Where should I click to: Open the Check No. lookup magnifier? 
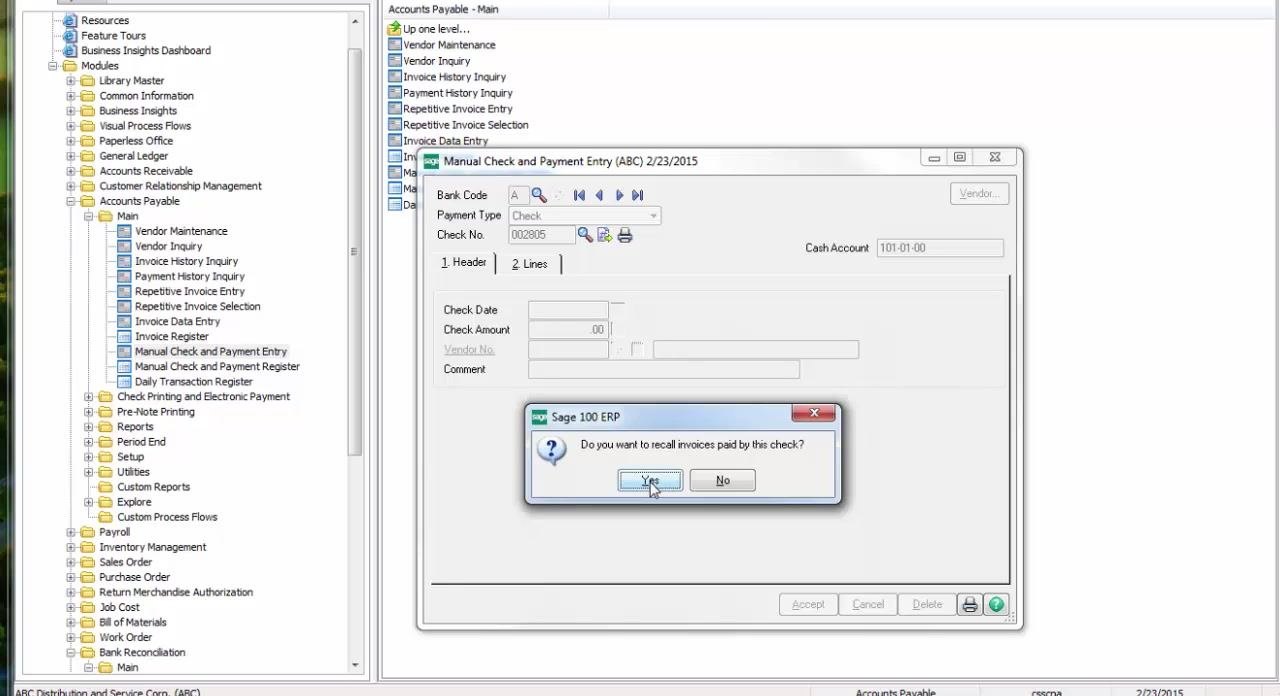pyautogui.click(x=586, y=235)
